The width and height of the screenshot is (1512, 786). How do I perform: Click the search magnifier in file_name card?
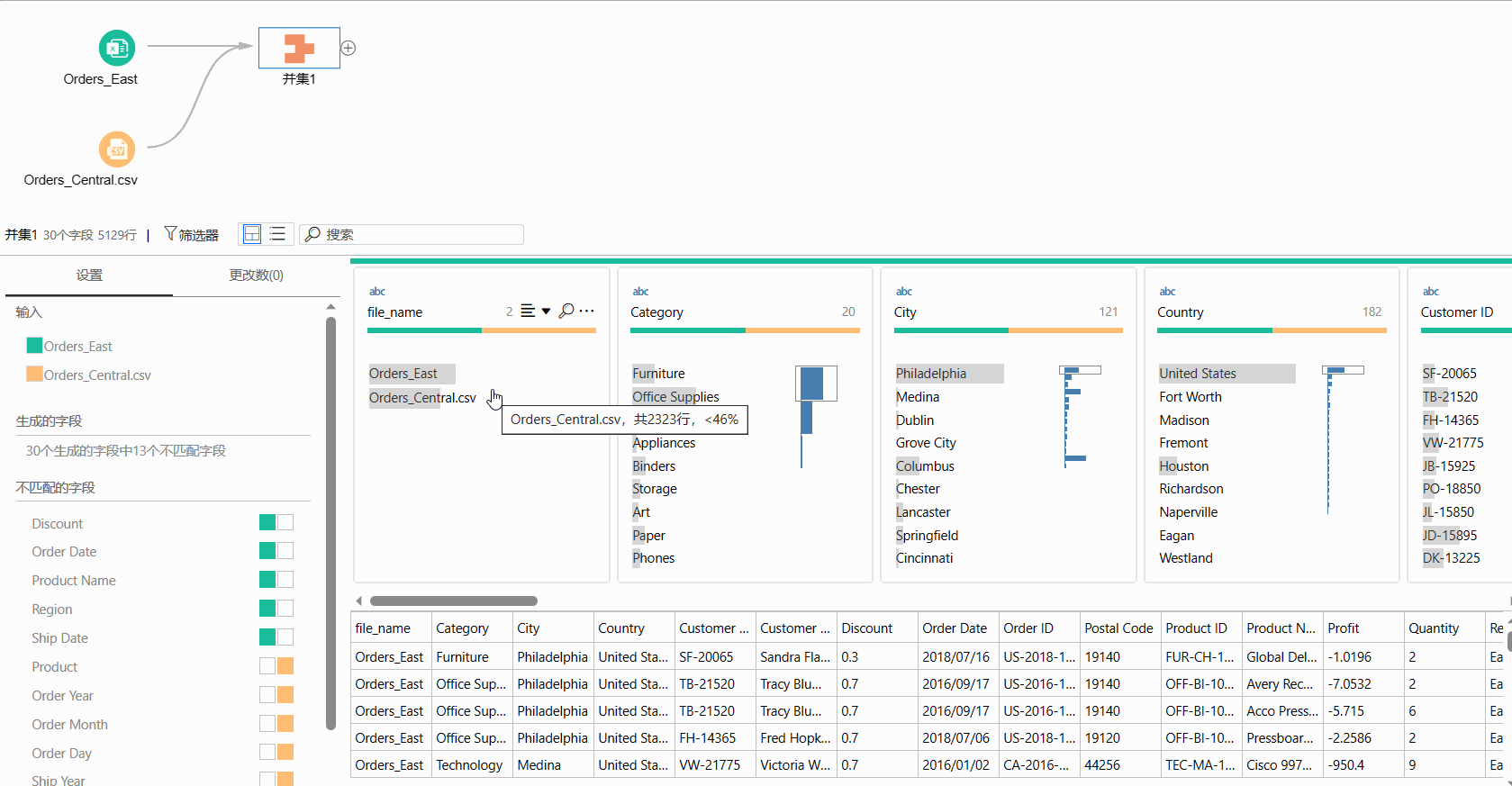tap(566, 311)
